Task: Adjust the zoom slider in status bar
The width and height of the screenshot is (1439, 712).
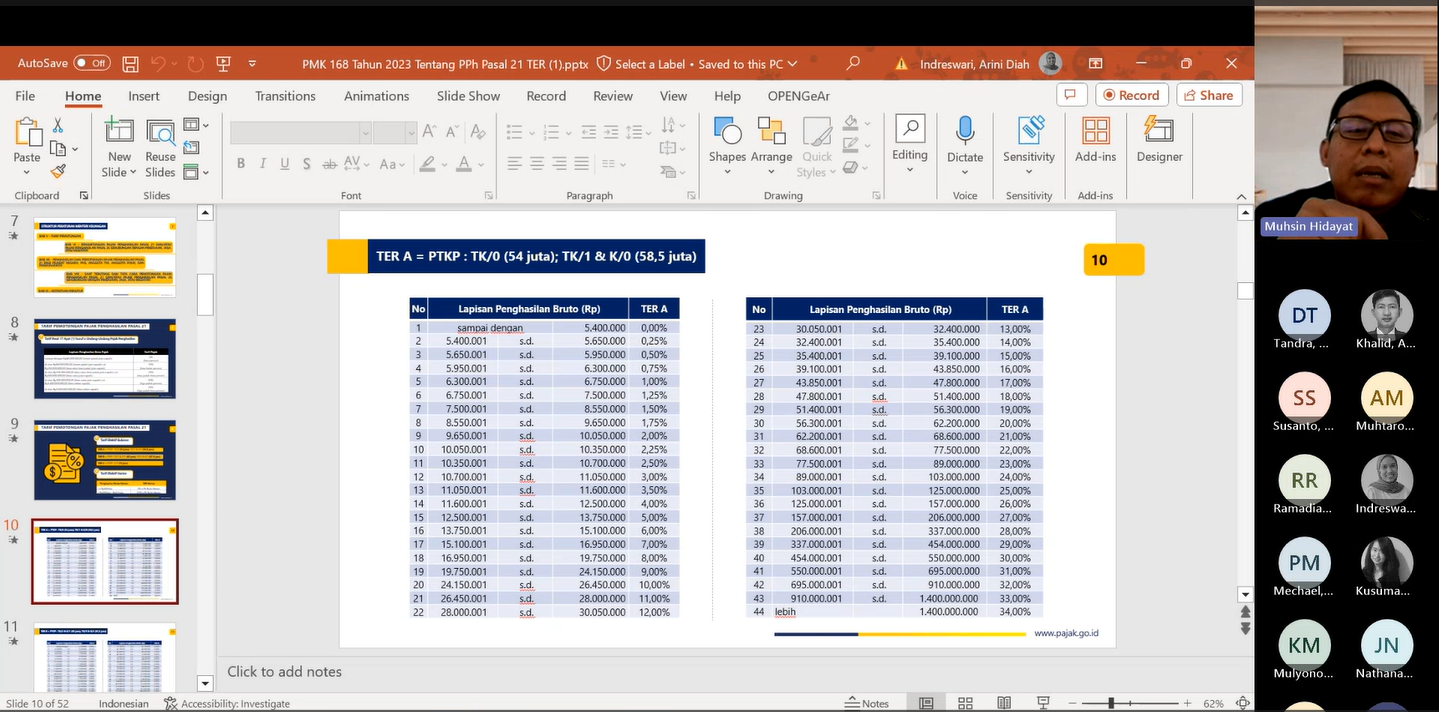Action: click(x=1112, y=703)
